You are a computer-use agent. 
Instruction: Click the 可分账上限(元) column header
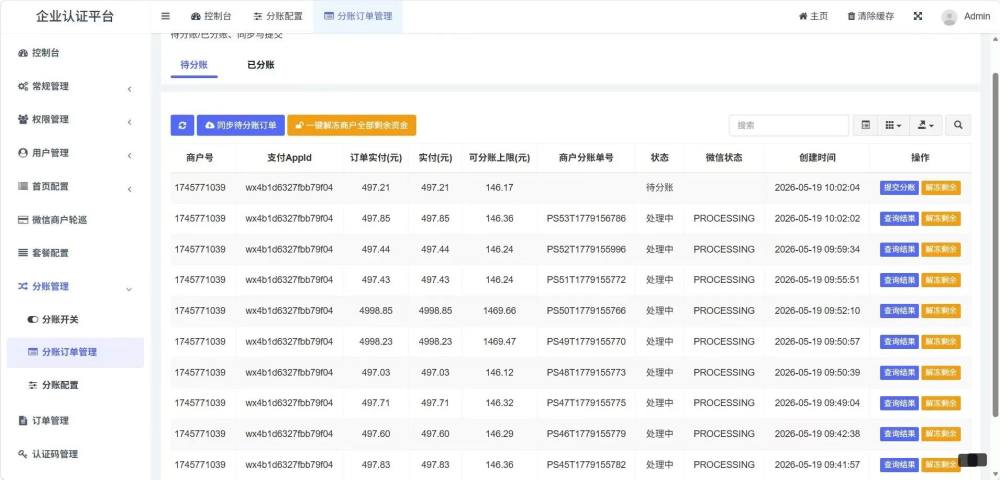coord(499,157)
